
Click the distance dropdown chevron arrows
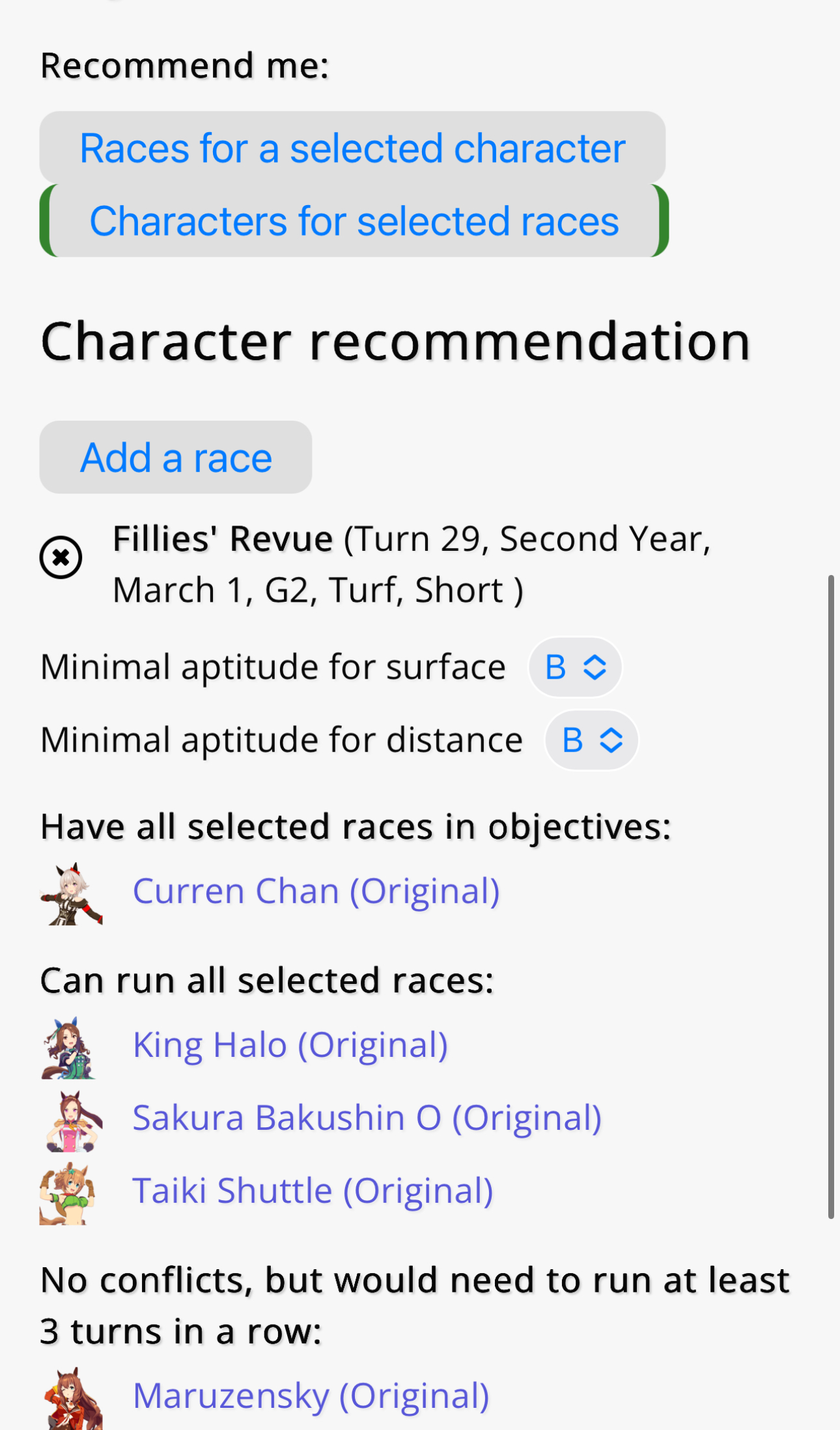[x=611, y=740]
